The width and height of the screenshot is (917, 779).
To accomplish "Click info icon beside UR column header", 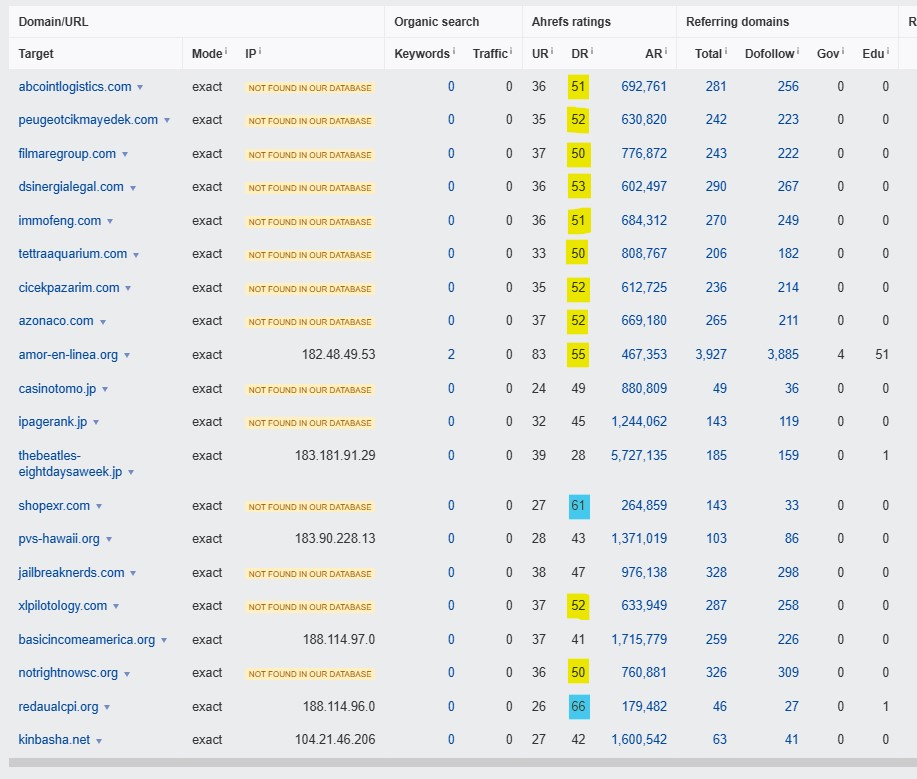I will 551,51.
